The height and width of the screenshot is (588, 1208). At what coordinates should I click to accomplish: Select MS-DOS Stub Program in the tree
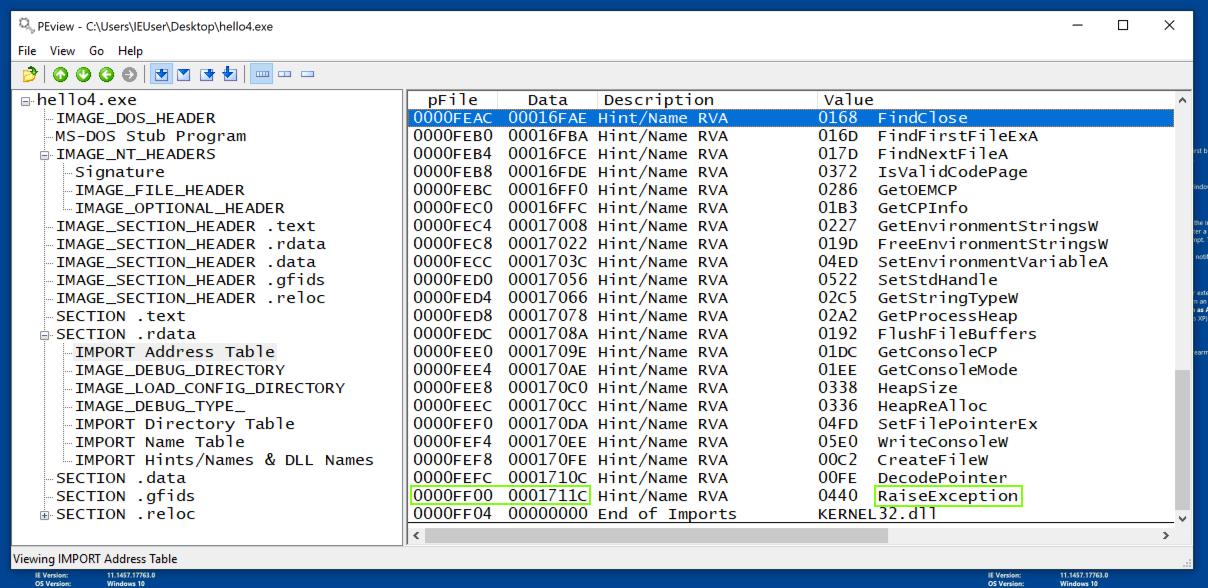(x=150, y=136)
